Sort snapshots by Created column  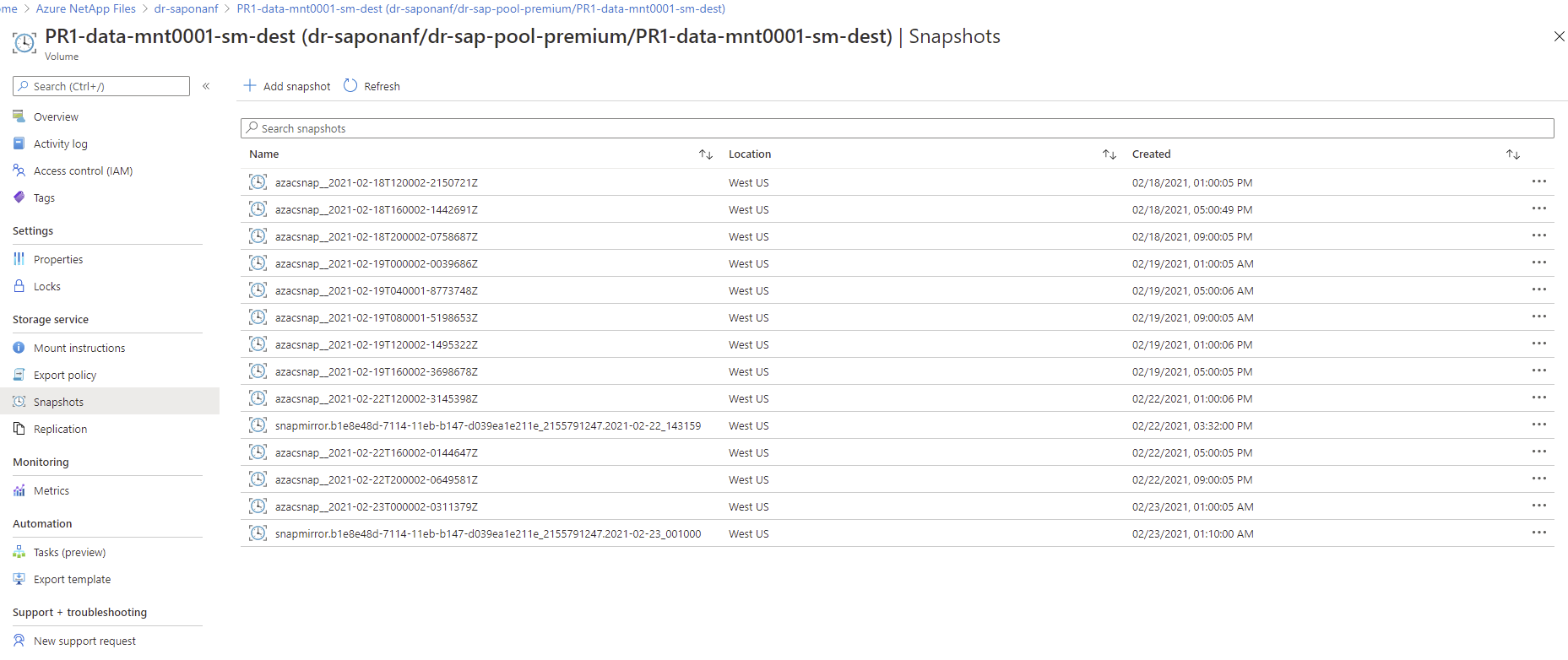pos(1513,154)
